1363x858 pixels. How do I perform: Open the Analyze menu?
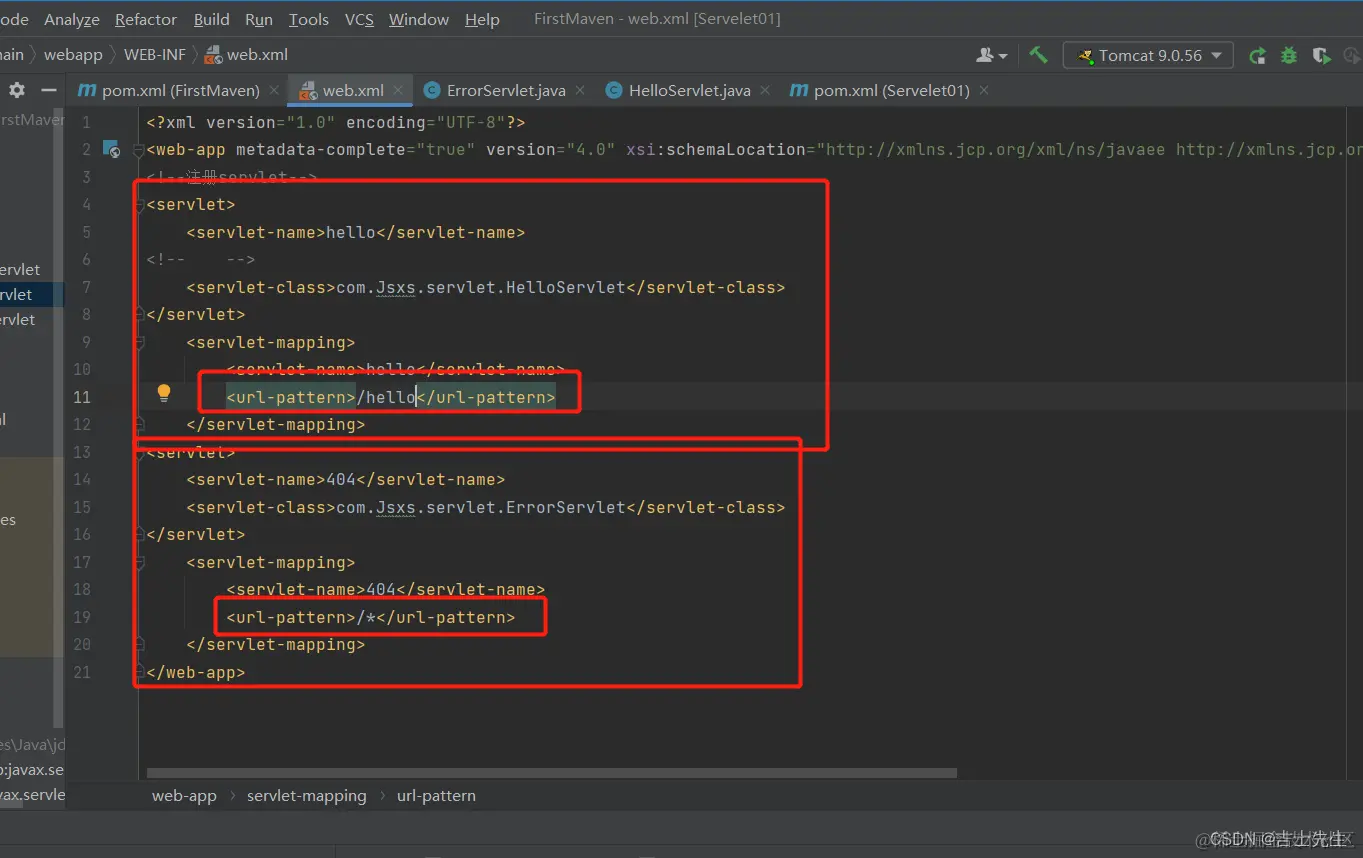click(x=72, y=19)
